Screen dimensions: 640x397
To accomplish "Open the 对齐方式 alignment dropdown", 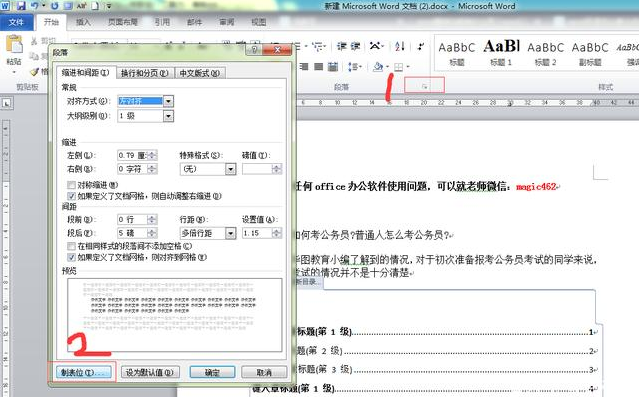I will tap(168, 101).
